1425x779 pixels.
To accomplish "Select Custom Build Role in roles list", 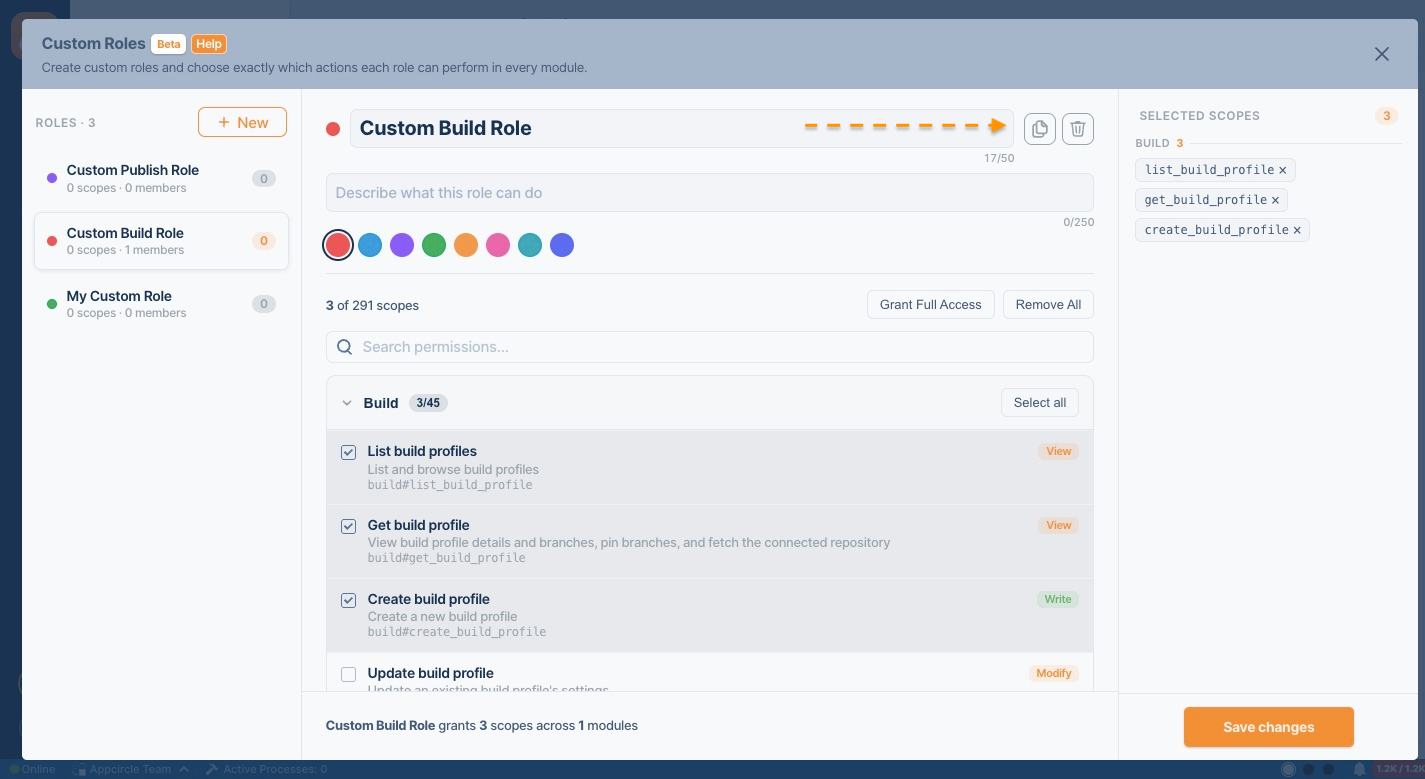I will coord(161,241).
